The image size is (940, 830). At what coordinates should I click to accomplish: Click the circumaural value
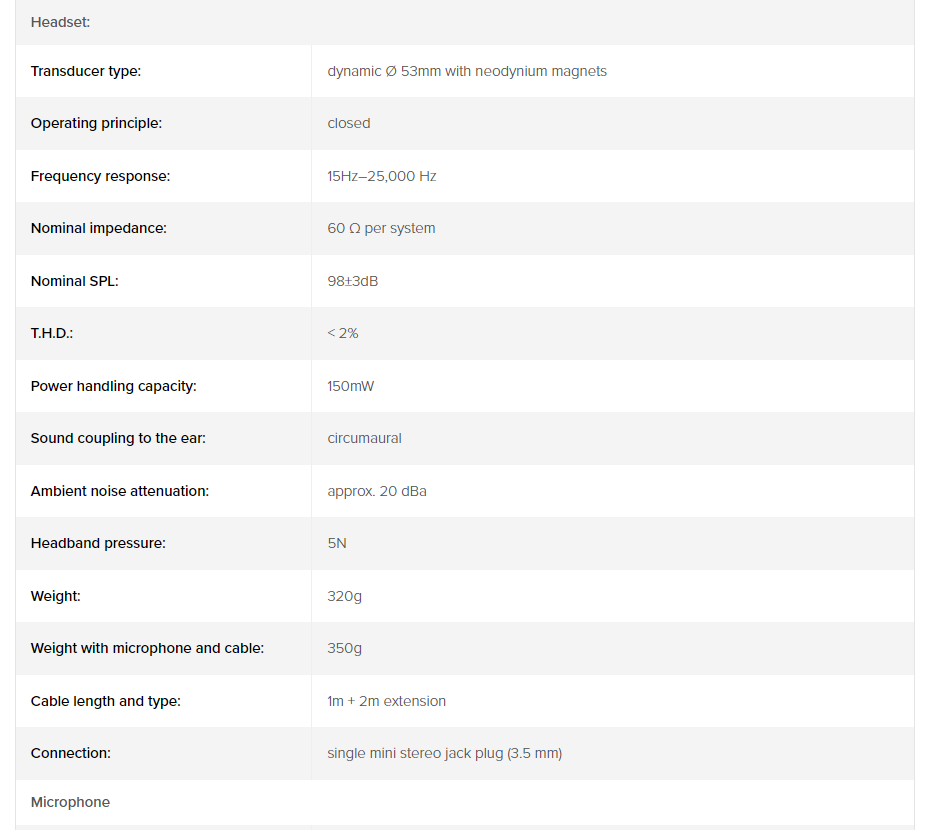pyautogui.click(x=364, y=438)
